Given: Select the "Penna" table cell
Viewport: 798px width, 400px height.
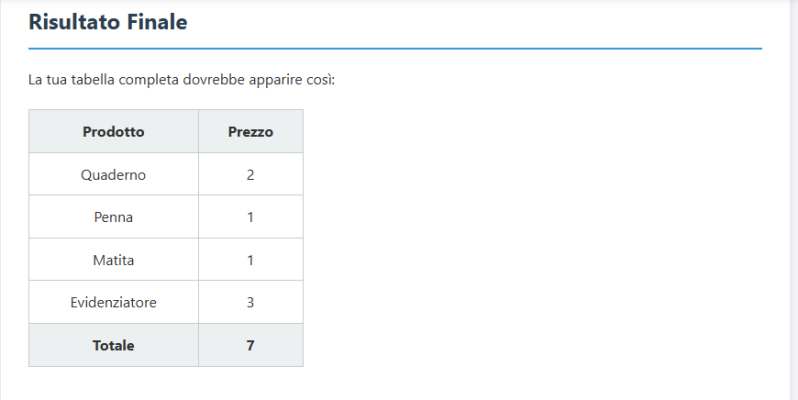Looking at the screenshot, I should [113, 217].
